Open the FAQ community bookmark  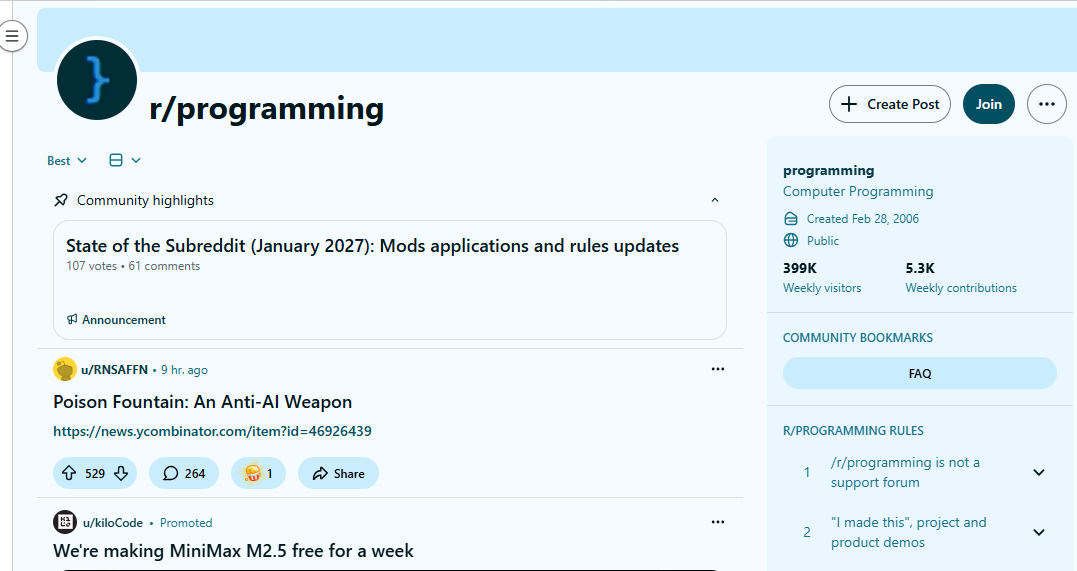click(919, 373)
